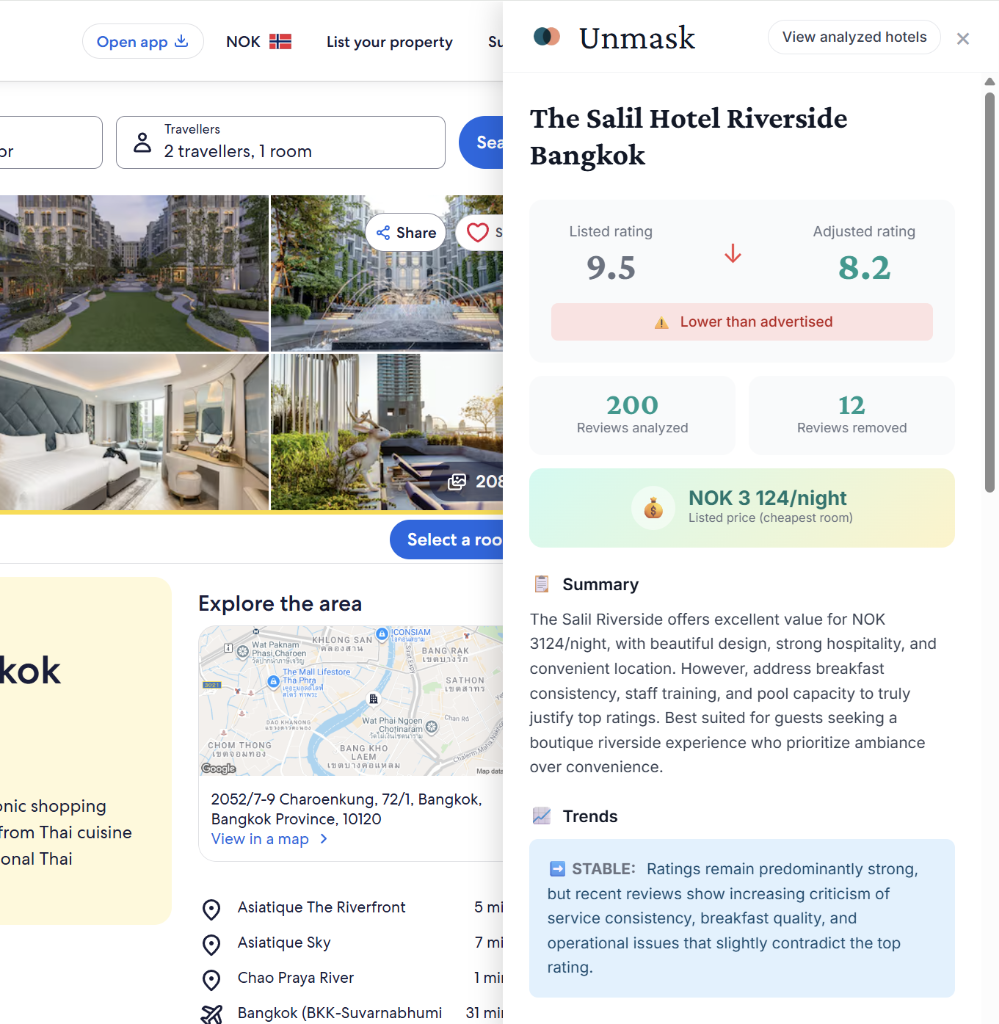Close the Unmask side panel
Screen dimensions: 999x1024
[x=962, y=39]
